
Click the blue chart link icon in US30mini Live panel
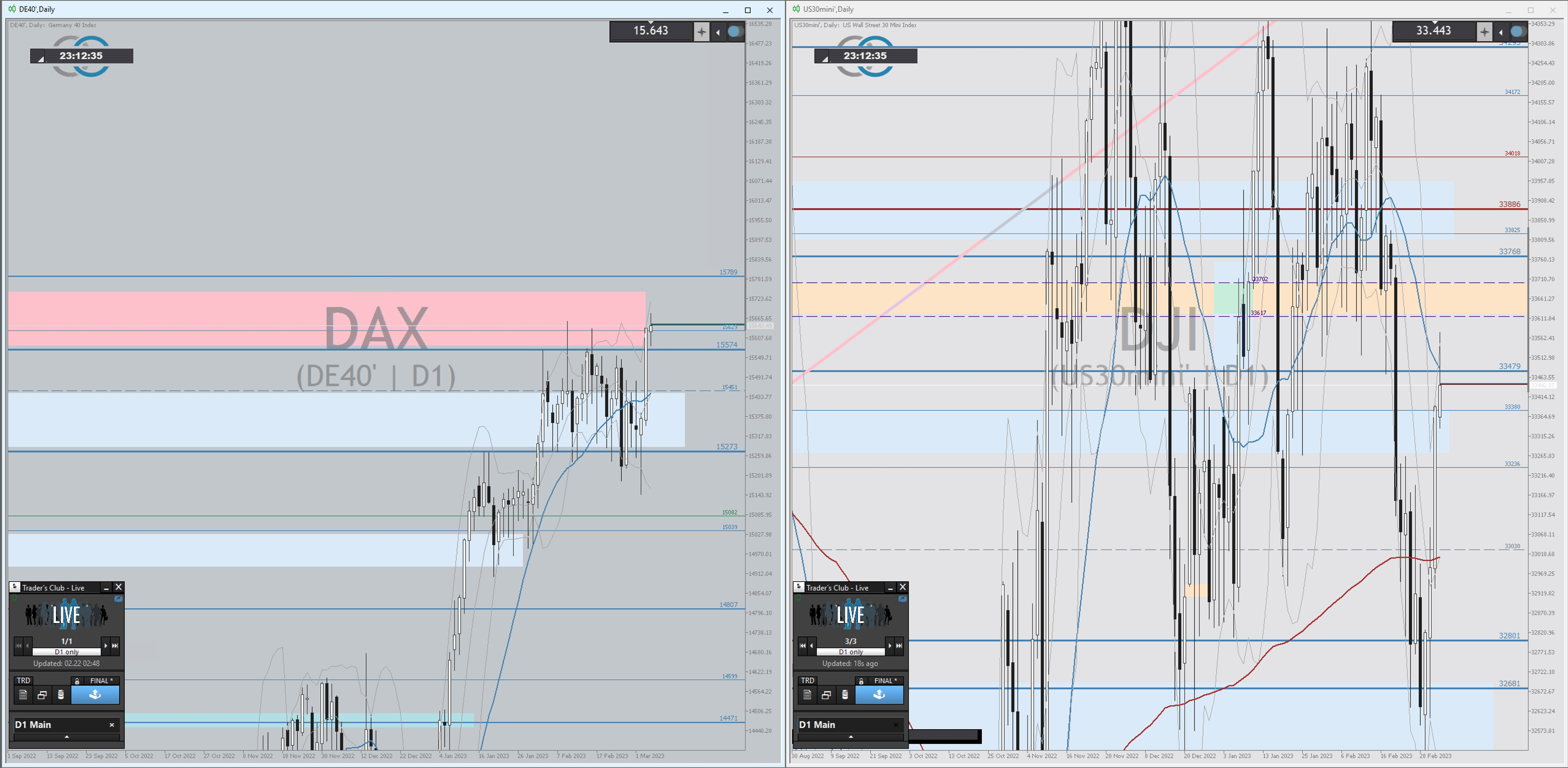[903, 599]
